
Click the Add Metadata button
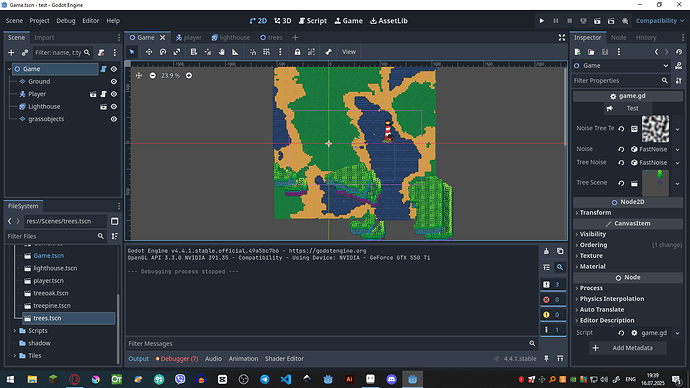pyautogui.click(x=628, y=348)
